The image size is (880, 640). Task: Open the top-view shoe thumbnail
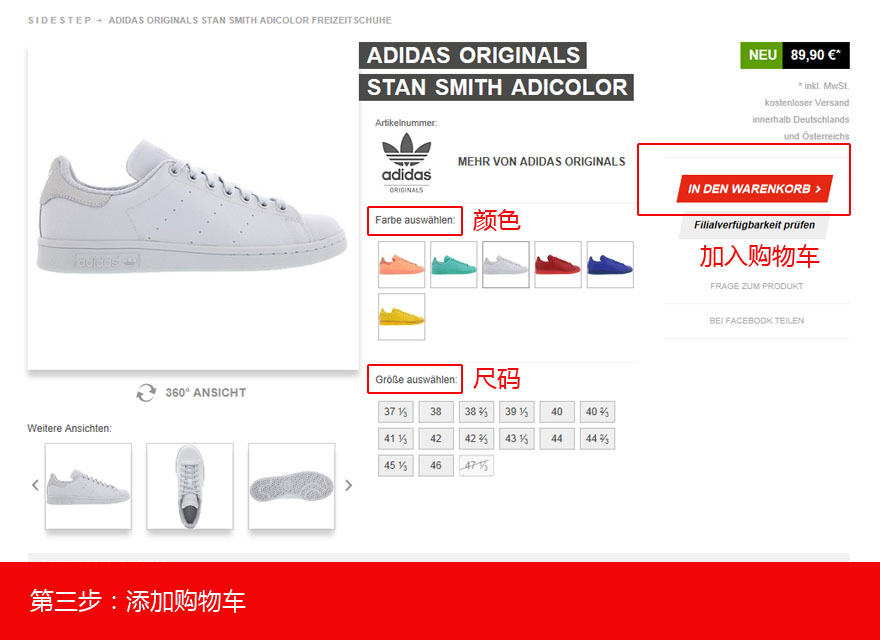click(190, 486)
